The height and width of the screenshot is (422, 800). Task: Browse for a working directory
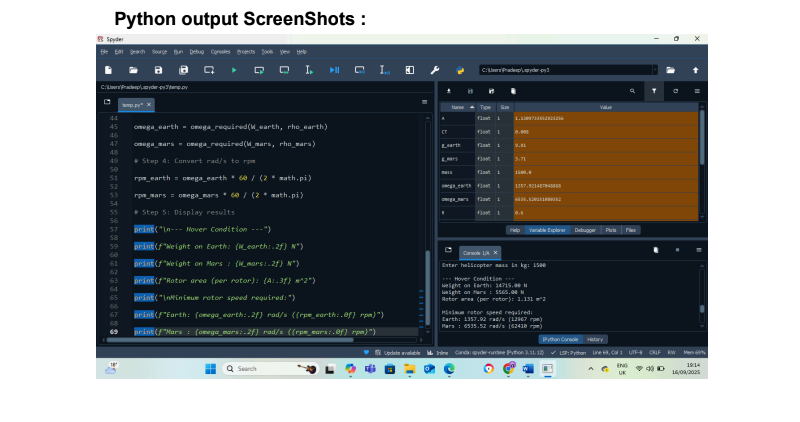click(x=670, y=70)
